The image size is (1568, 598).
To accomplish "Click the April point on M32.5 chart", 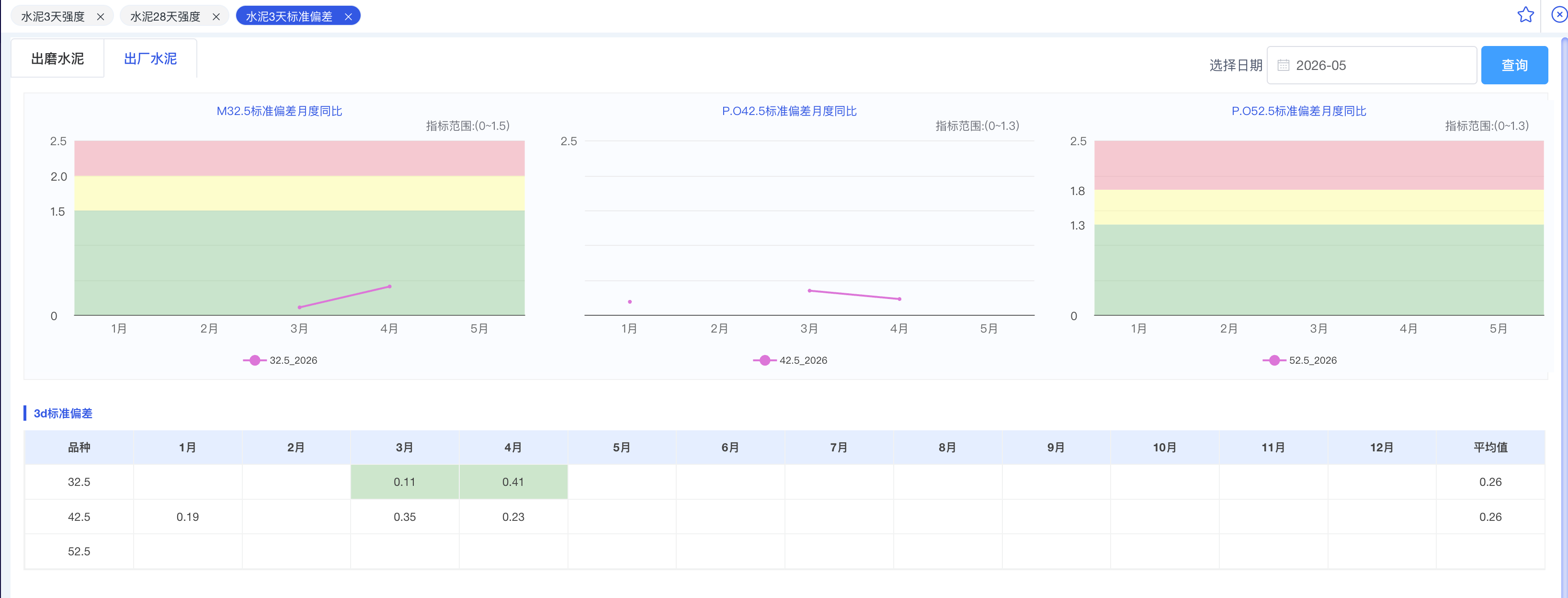I will [x=389, y=286].
